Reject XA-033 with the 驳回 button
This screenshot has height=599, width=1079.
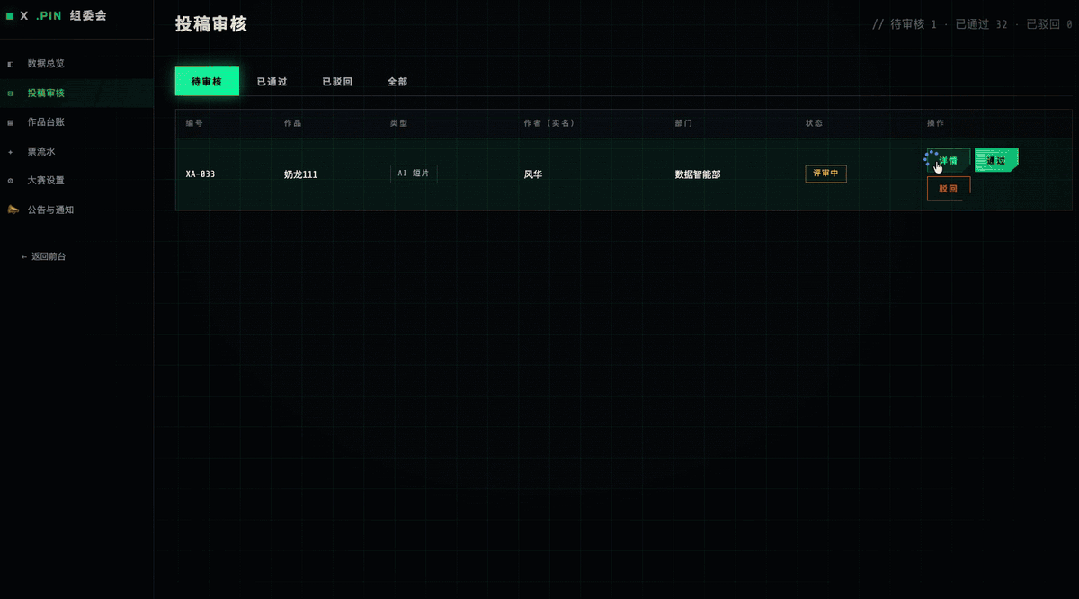point(948,189)
